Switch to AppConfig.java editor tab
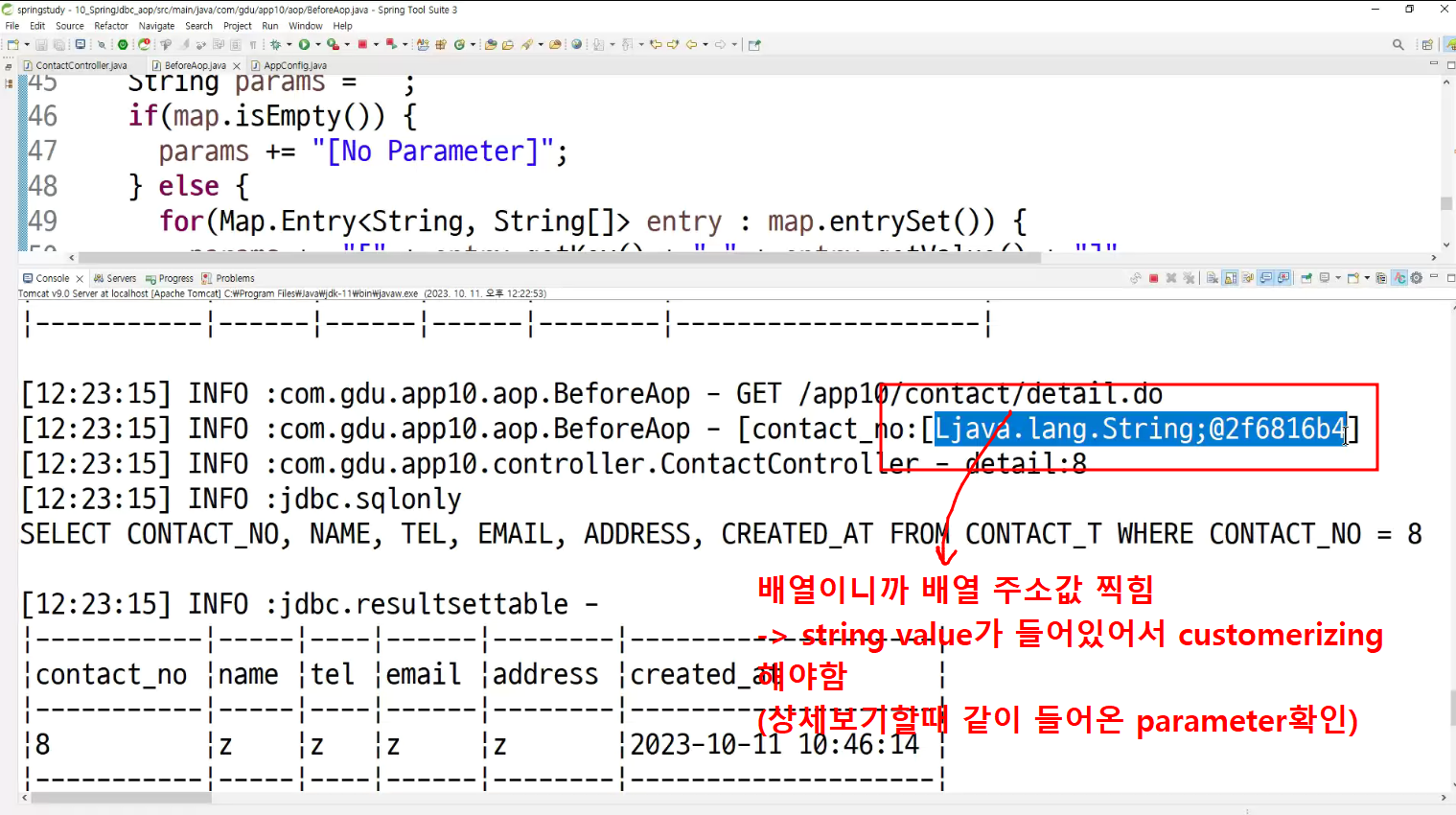The image size is (1456, 815). coord(289,65)
